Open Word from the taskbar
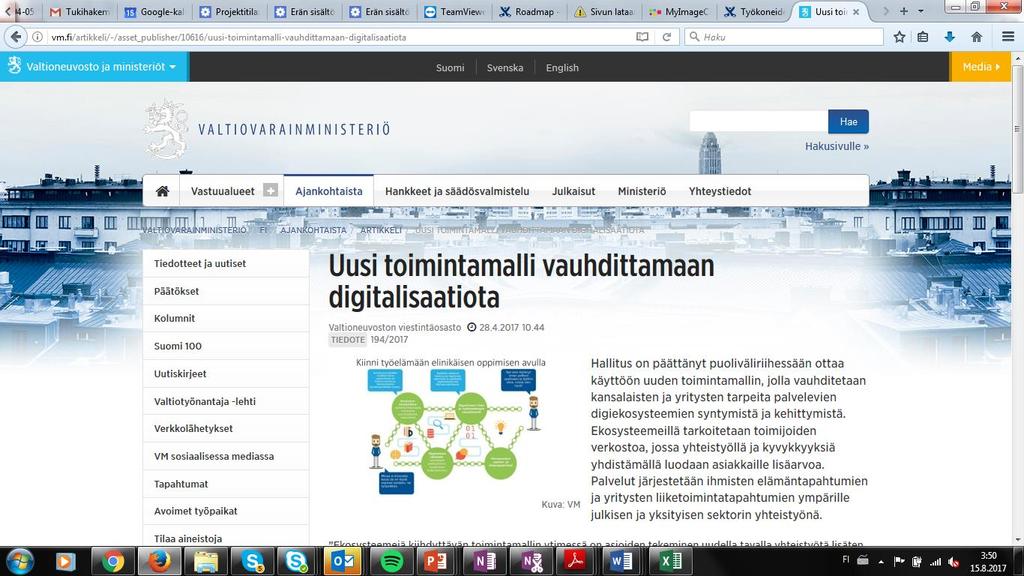The height and width of the screenshot is (576, 1024). [621, 562]
